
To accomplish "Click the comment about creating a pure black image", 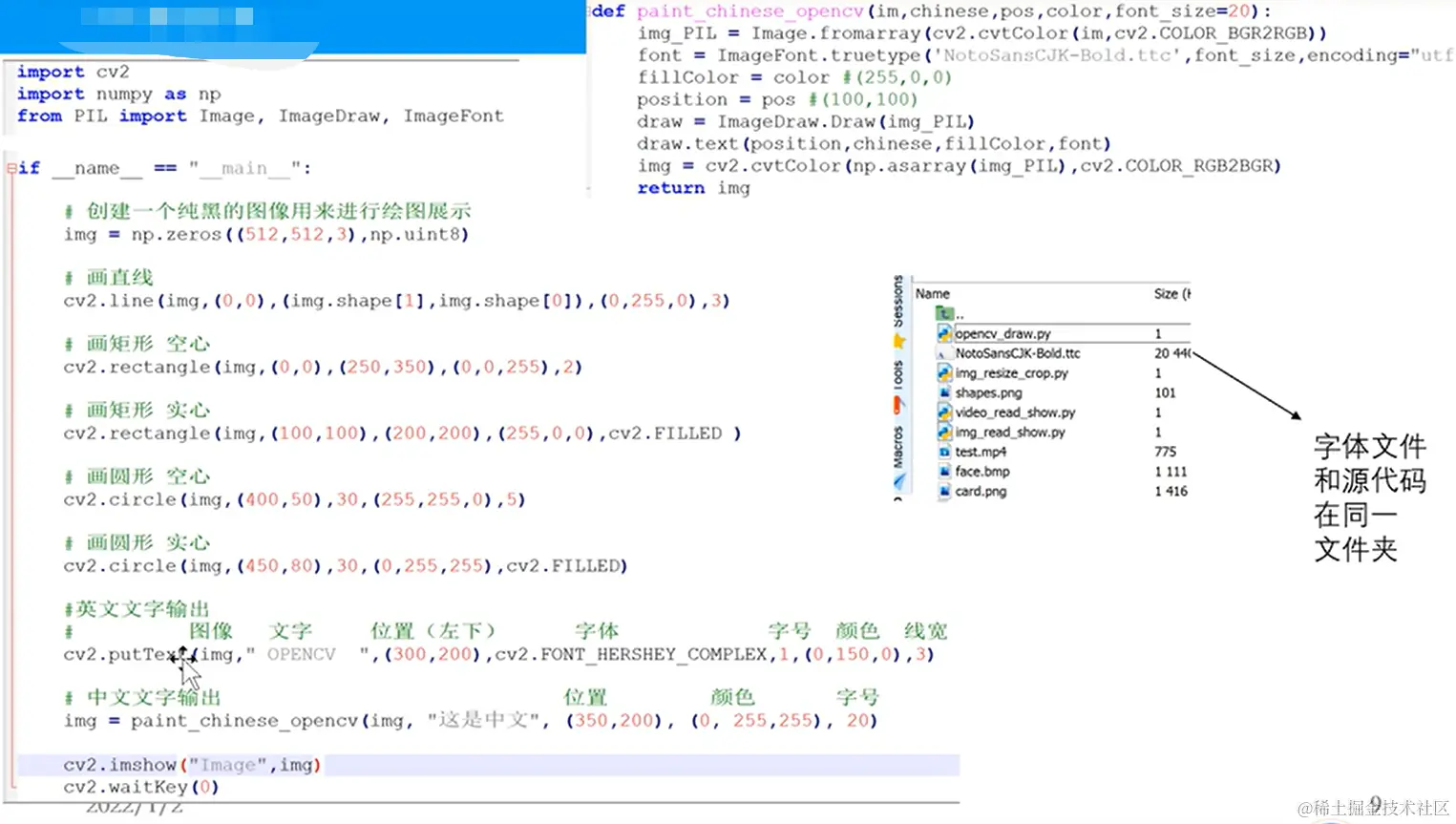I will 267,211.
